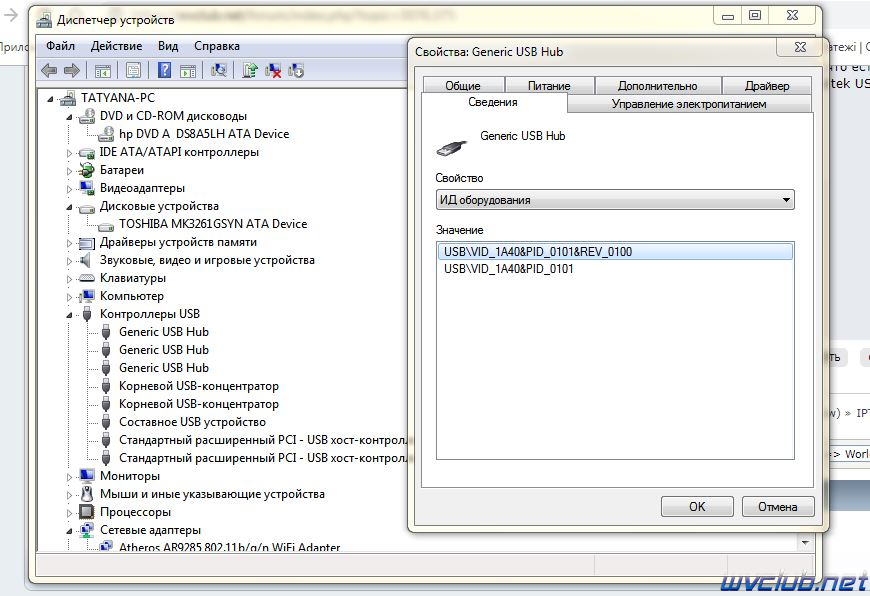
Task: Expand the Клавиатуры branch arrow
Action: 69,279
